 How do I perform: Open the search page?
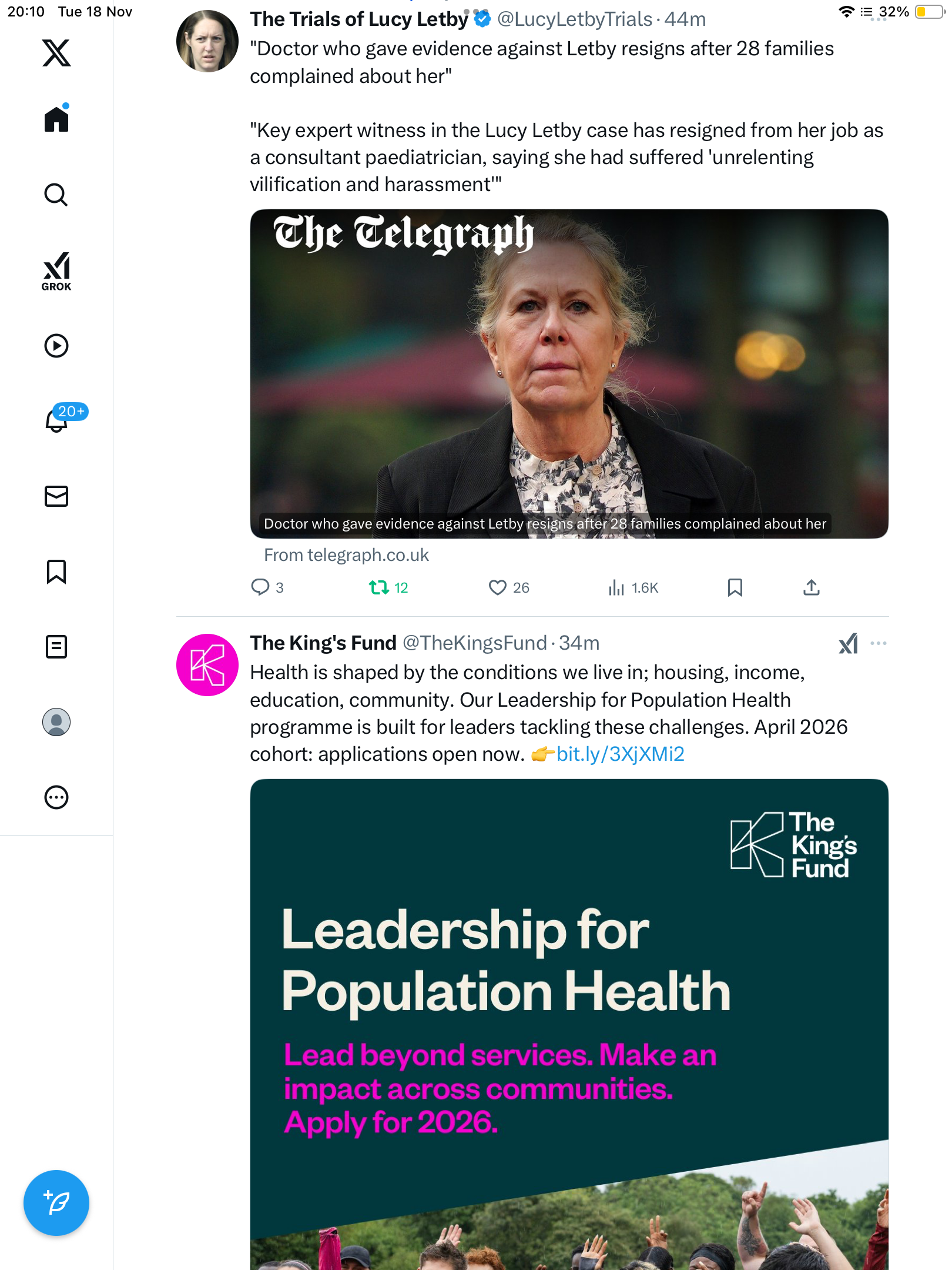(56, 195)
